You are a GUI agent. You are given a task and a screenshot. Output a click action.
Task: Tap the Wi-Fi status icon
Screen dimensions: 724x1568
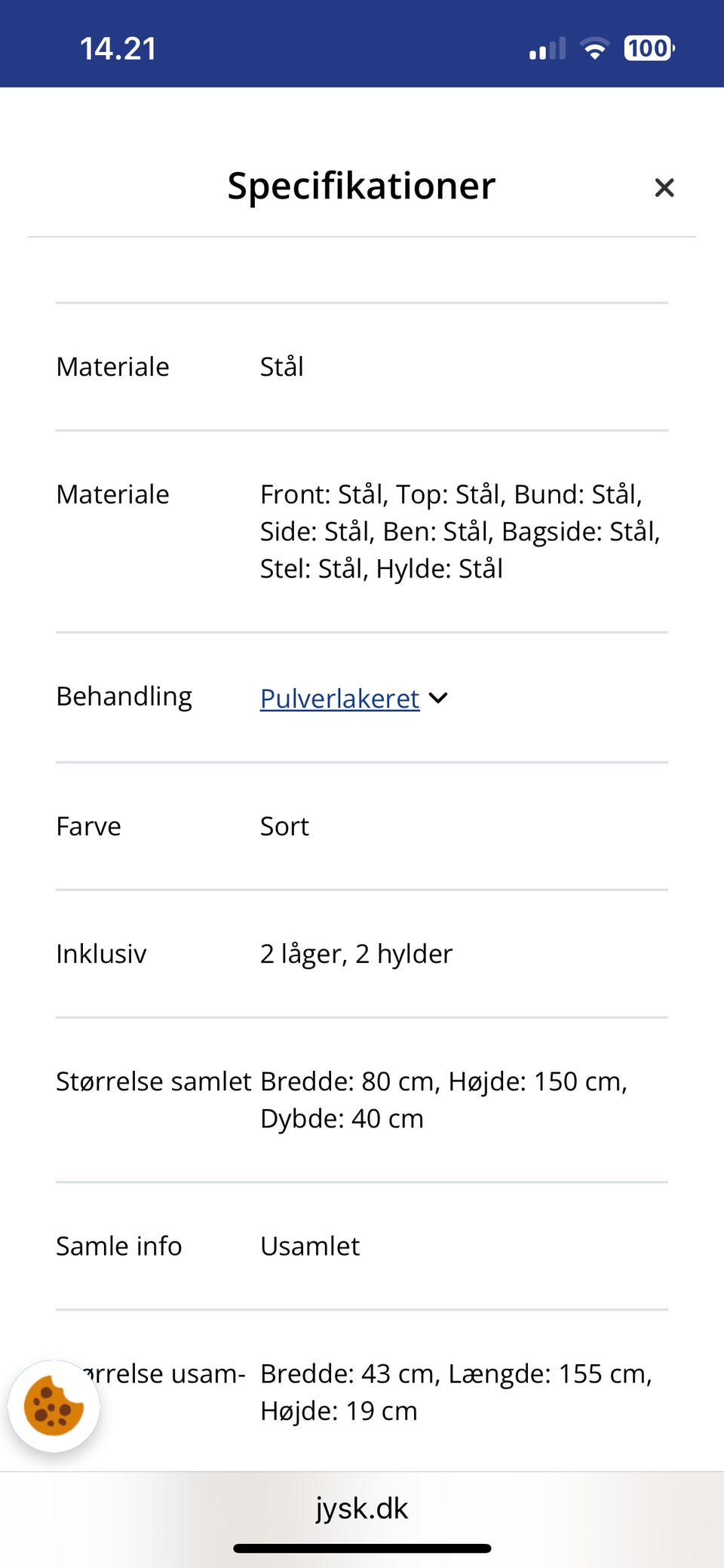click(594, 48)
